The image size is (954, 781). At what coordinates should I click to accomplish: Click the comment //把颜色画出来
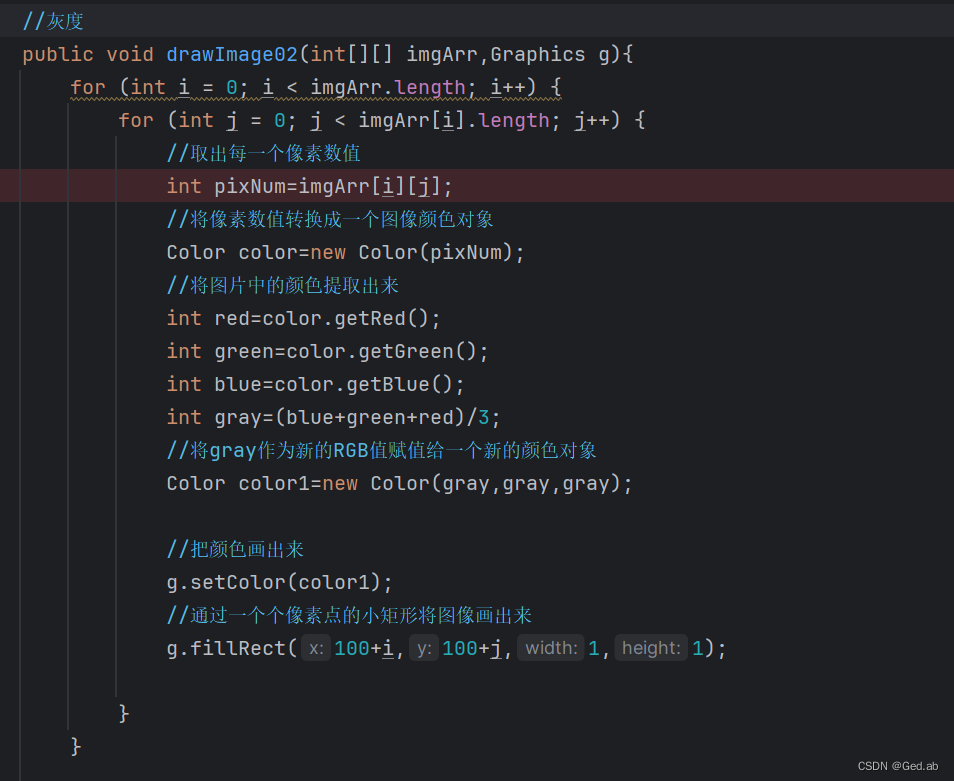click(x=235, y=549)
